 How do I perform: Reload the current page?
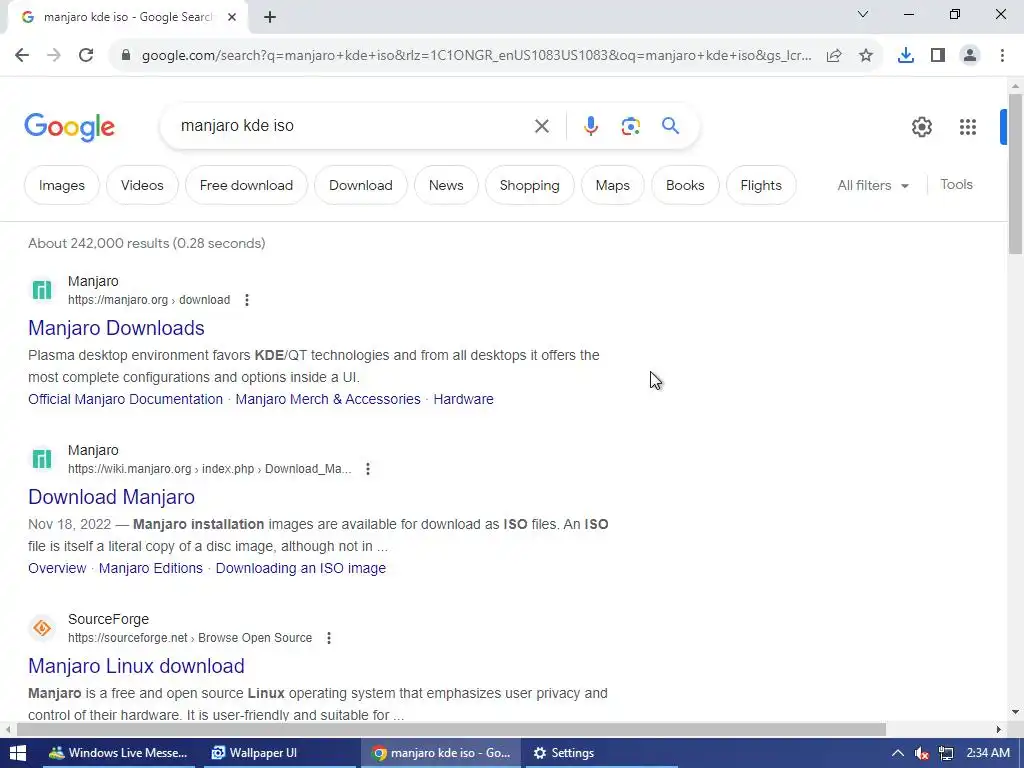(86, 56)
